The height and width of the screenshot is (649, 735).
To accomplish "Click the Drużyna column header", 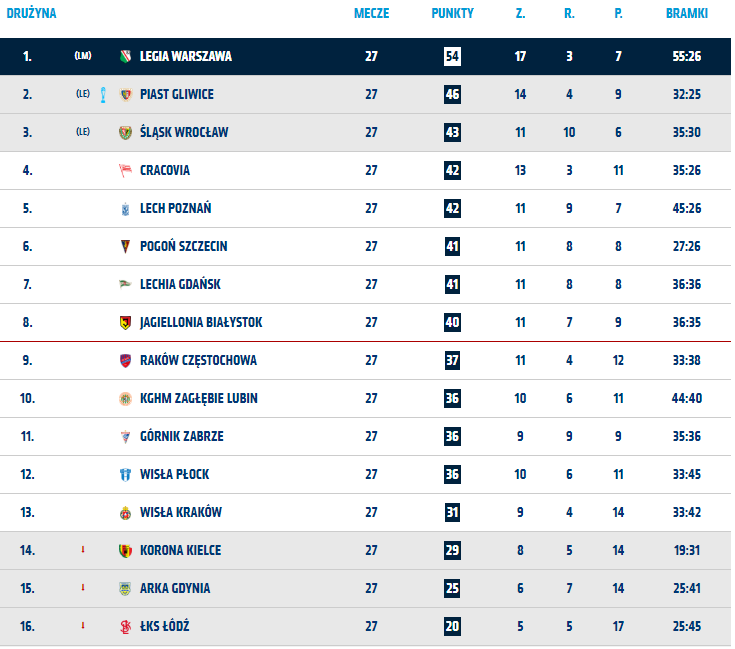I will point(32,14).
